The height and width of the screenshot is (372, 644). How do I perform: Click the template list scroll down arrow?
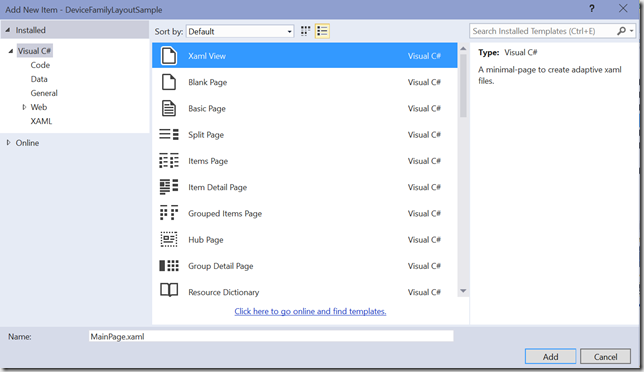463,291
